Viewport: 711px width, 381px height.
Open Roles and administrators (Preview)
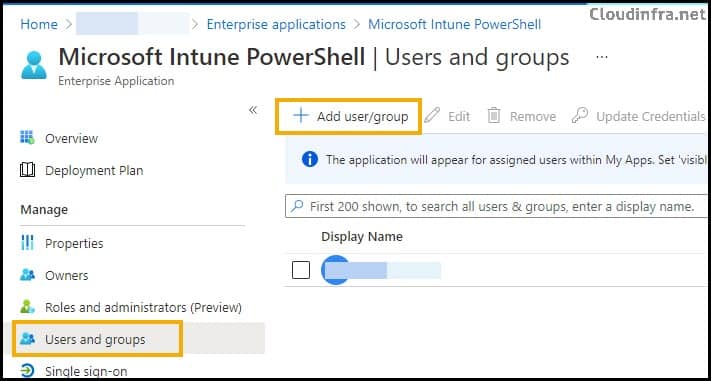(143, 308)
